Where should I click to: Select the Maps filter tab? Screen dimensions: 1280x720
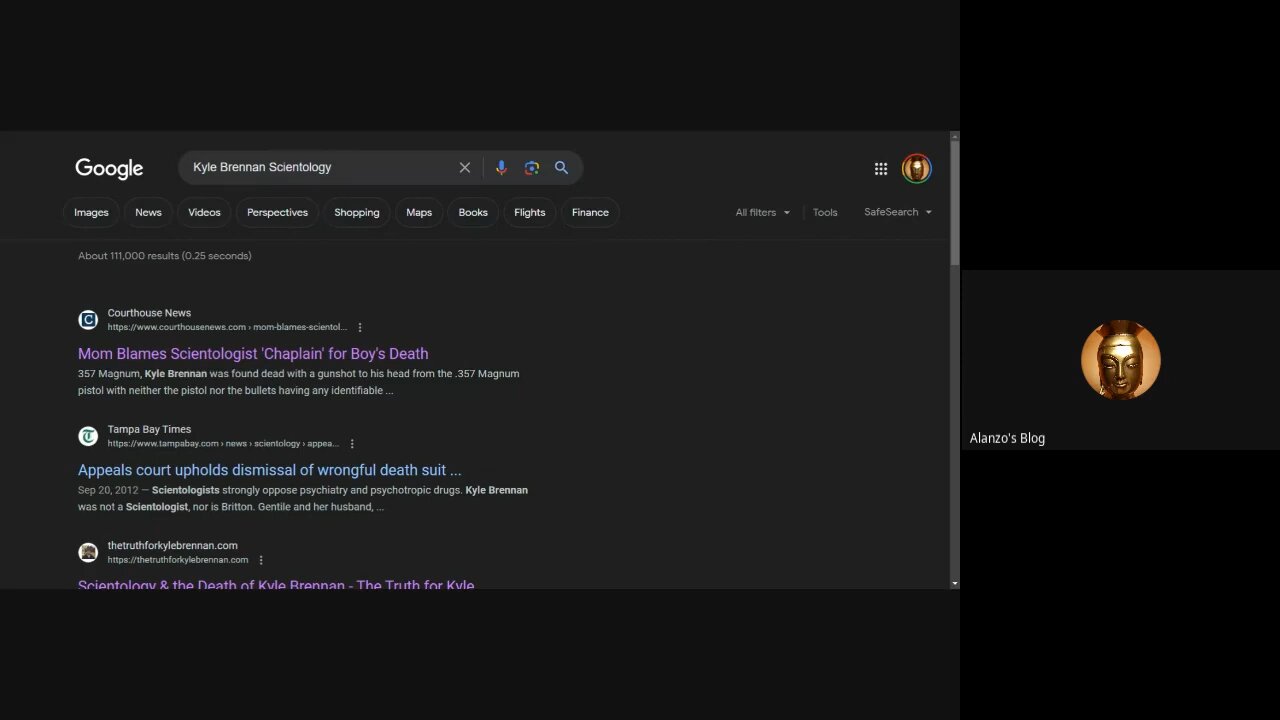[419, 212]
